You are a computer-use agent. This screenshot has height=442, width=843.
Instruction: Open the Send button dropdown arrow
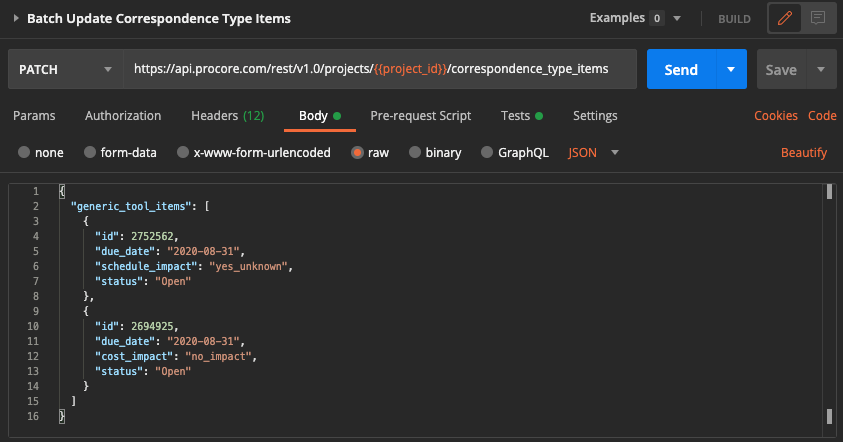(731, 69)
